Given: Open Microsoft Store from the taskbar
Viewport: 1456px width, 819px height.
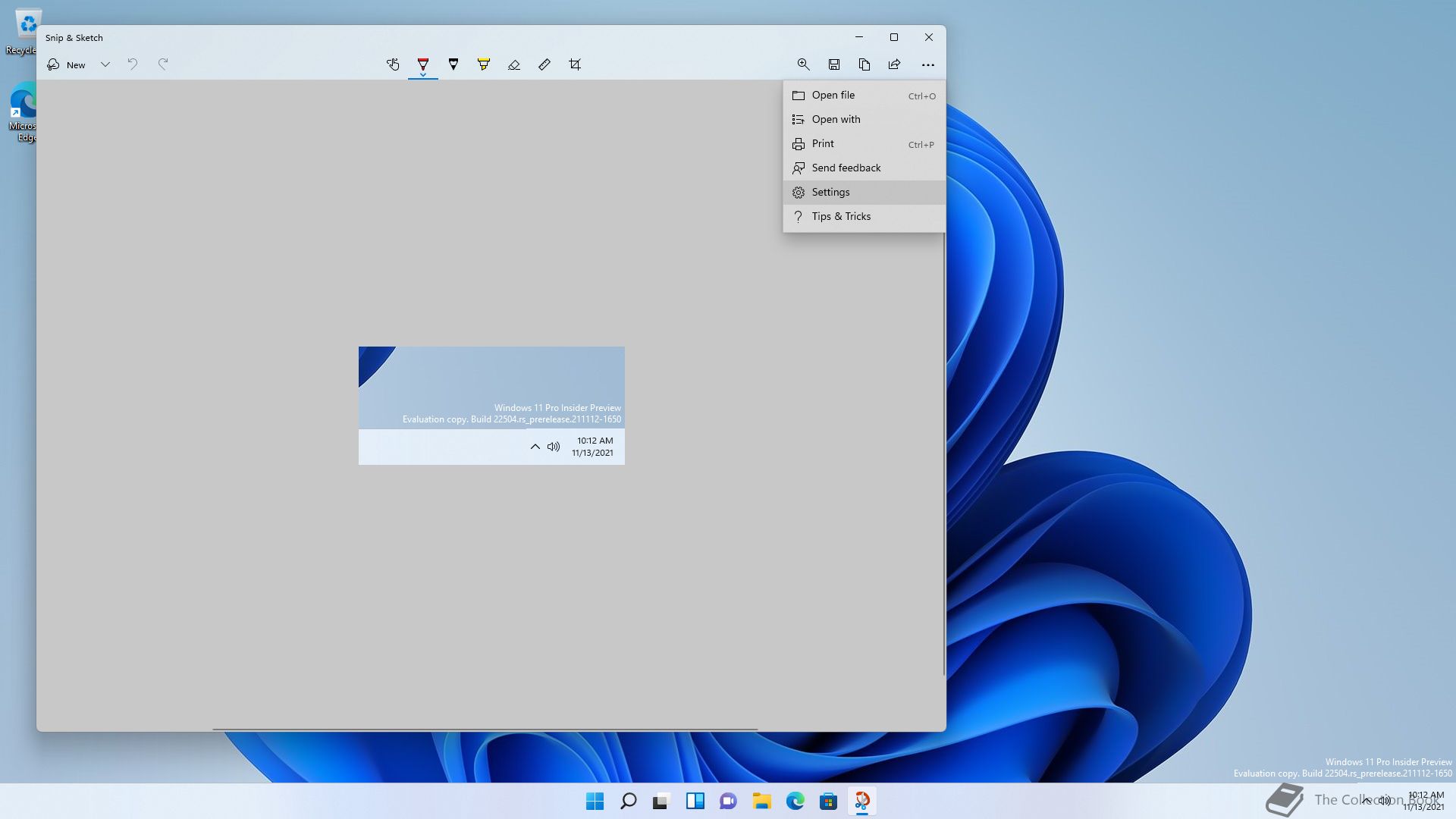Looking at the screenshot, I should (x=828, y=801).
